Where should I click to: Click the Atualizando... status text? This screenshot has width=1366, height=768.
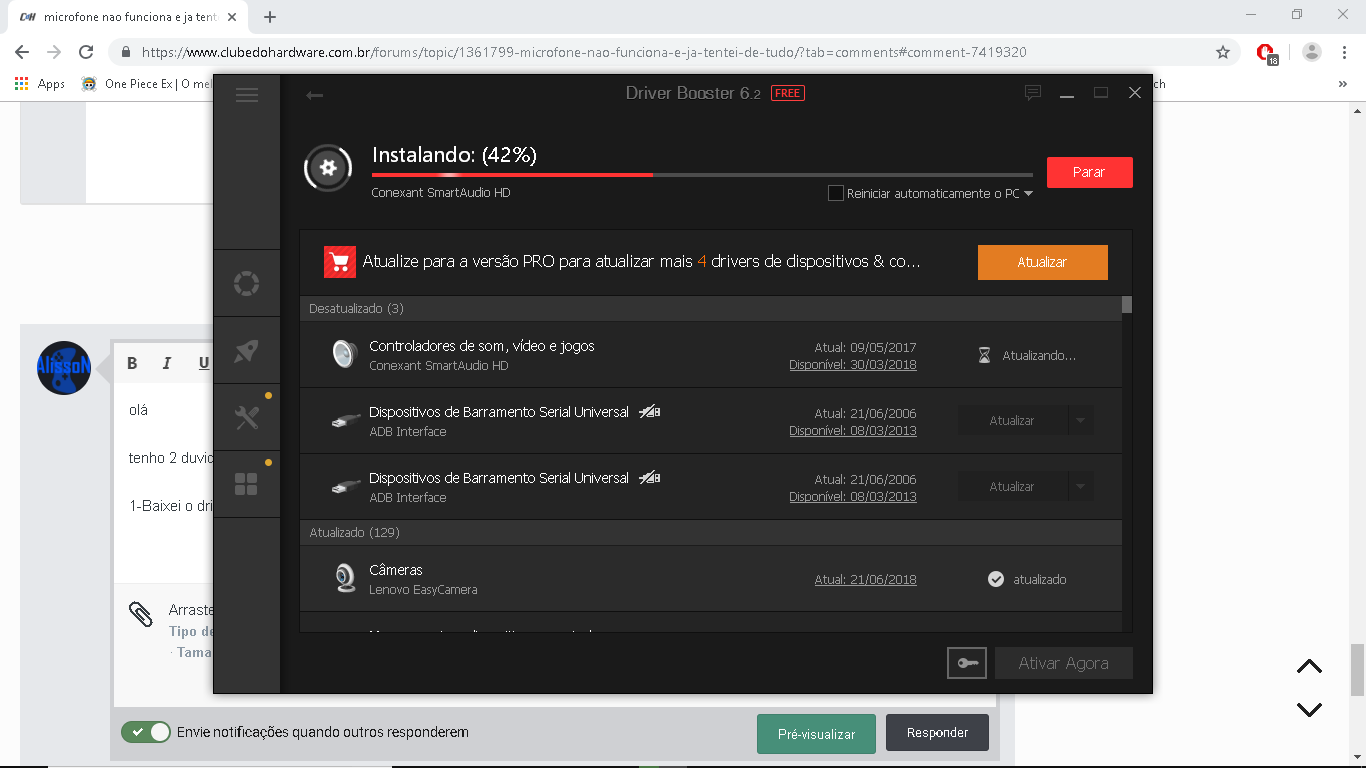coord(1039,355)
